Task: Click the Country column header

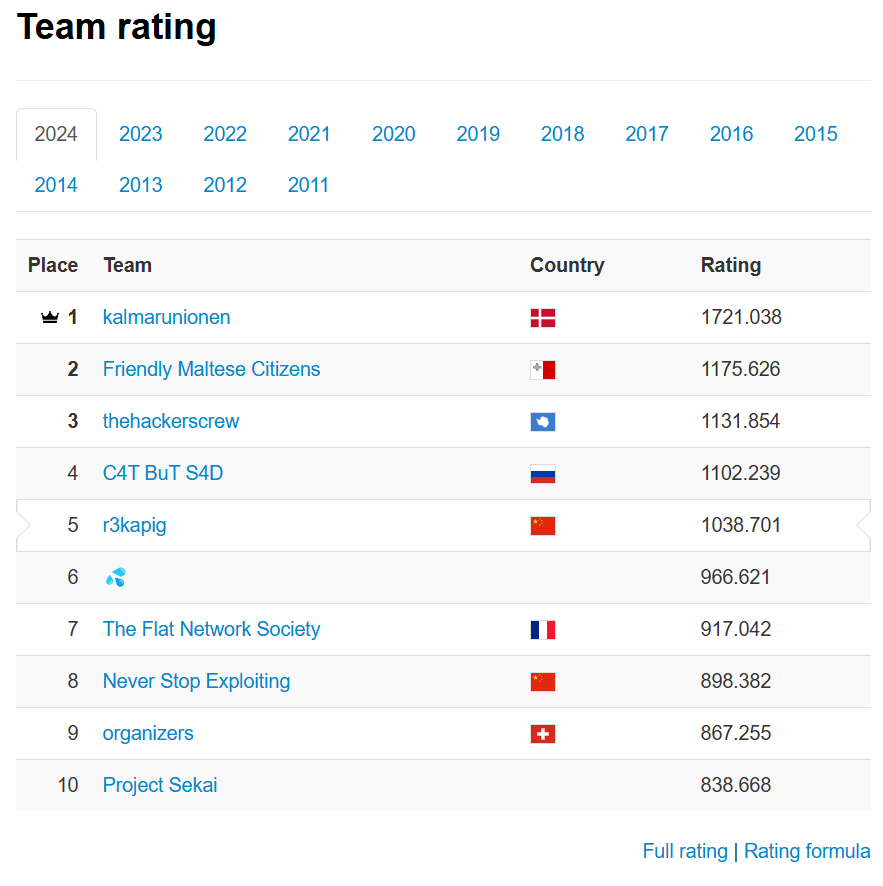Action: pos(567,266)
